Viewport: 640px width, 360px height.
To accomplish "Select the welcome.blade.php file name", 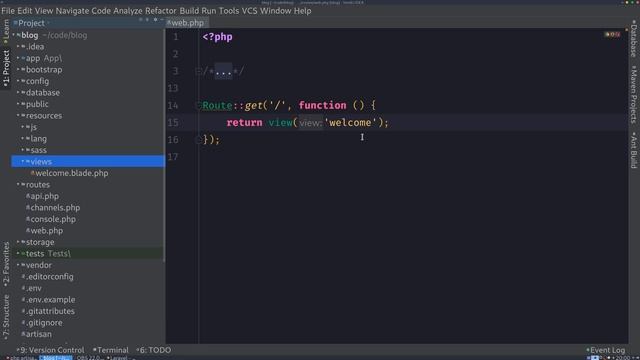I will [72, 173].
